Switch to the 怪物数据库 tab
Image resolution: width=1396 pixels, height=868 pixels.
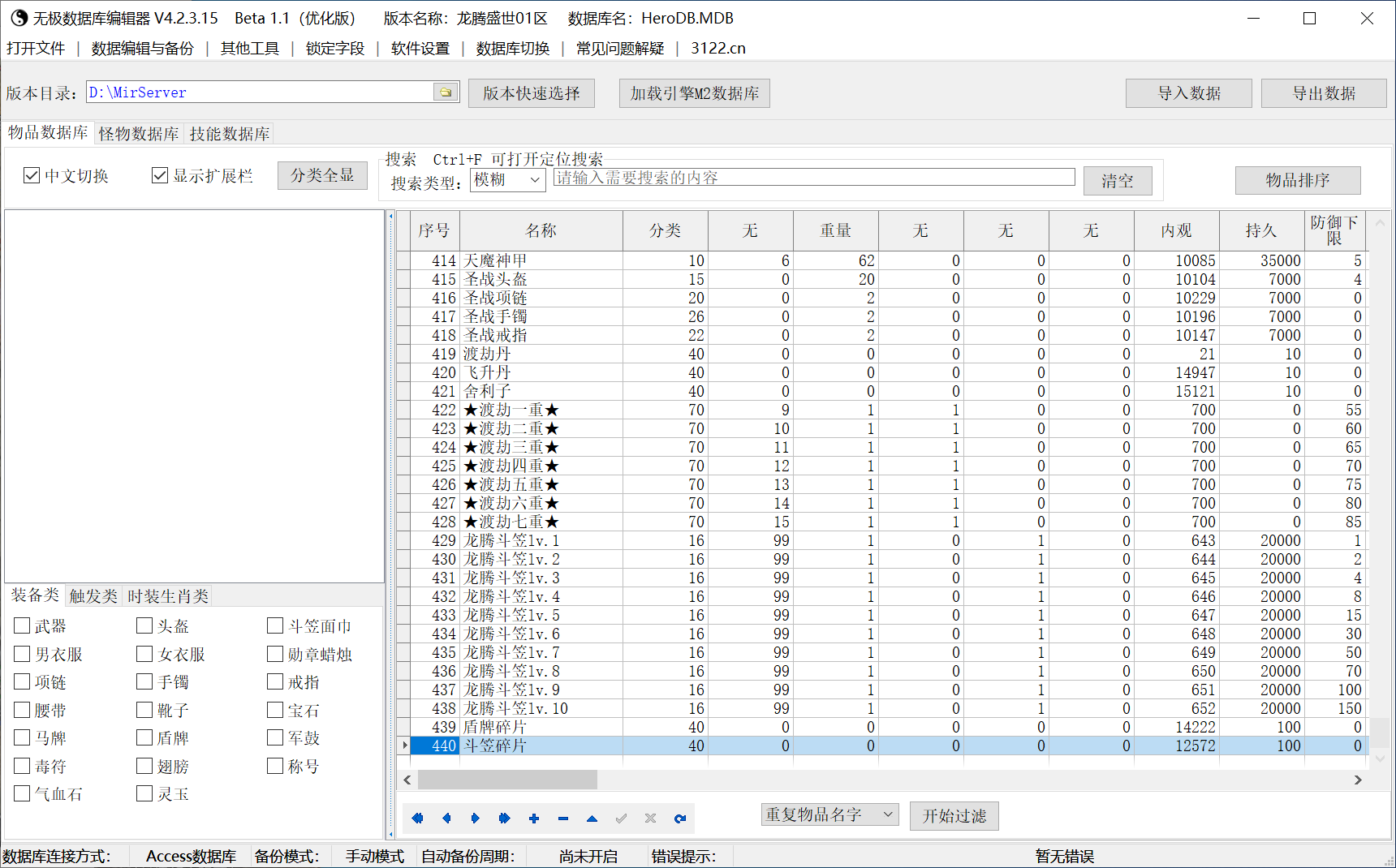click(x=139, y=134)
